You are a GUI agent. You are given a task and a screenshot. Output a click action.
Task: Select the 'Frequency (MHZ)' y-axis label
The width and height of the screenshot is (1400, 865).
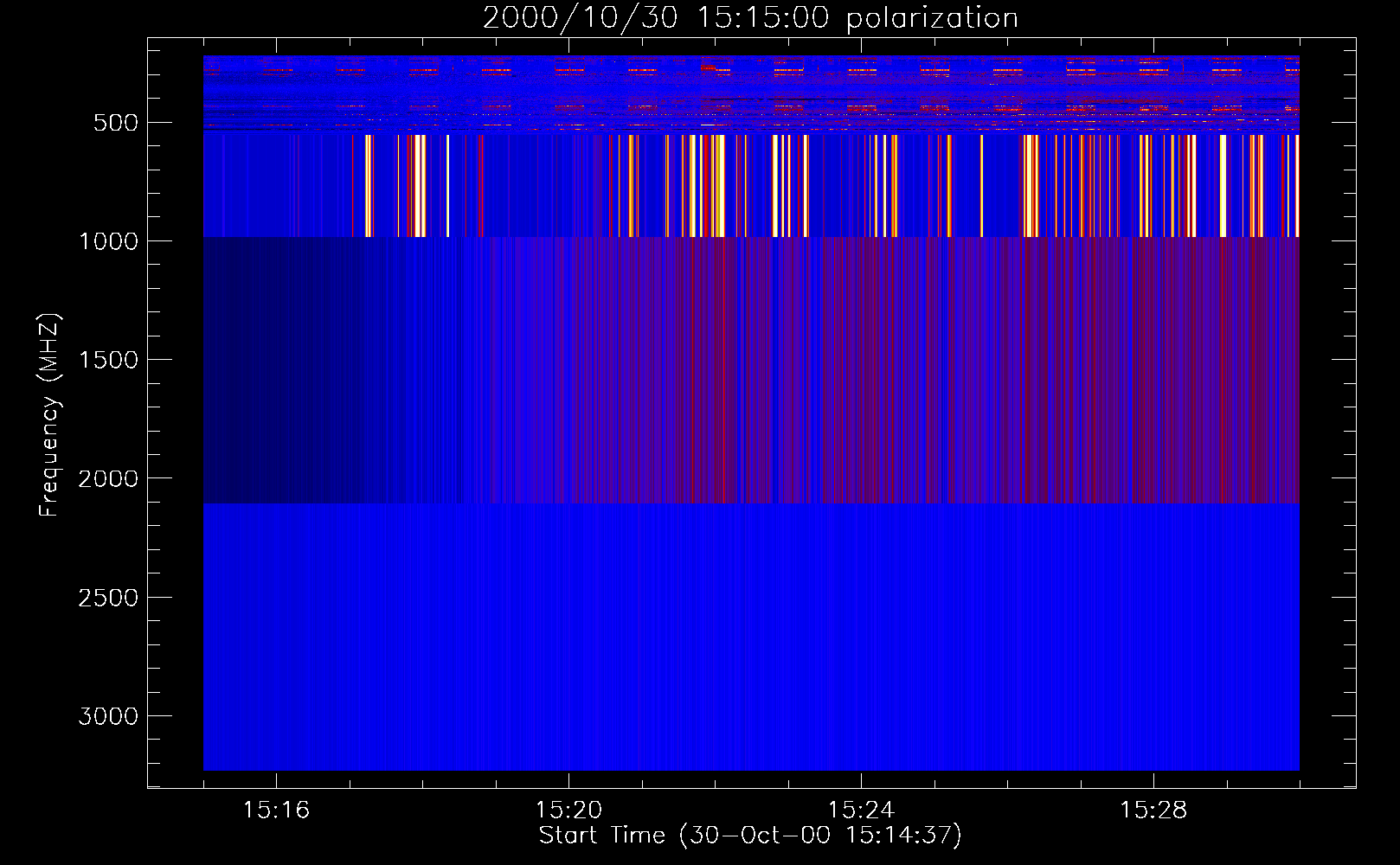click(49, 415)
